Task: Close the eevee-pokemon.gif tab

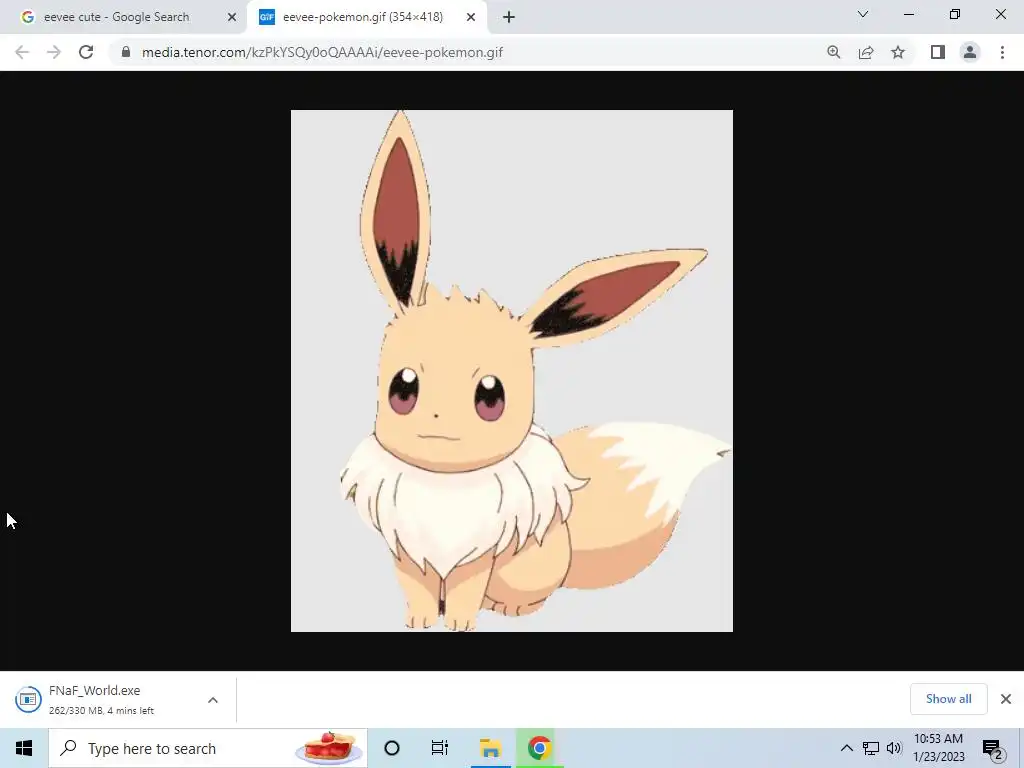Action: 471,18
